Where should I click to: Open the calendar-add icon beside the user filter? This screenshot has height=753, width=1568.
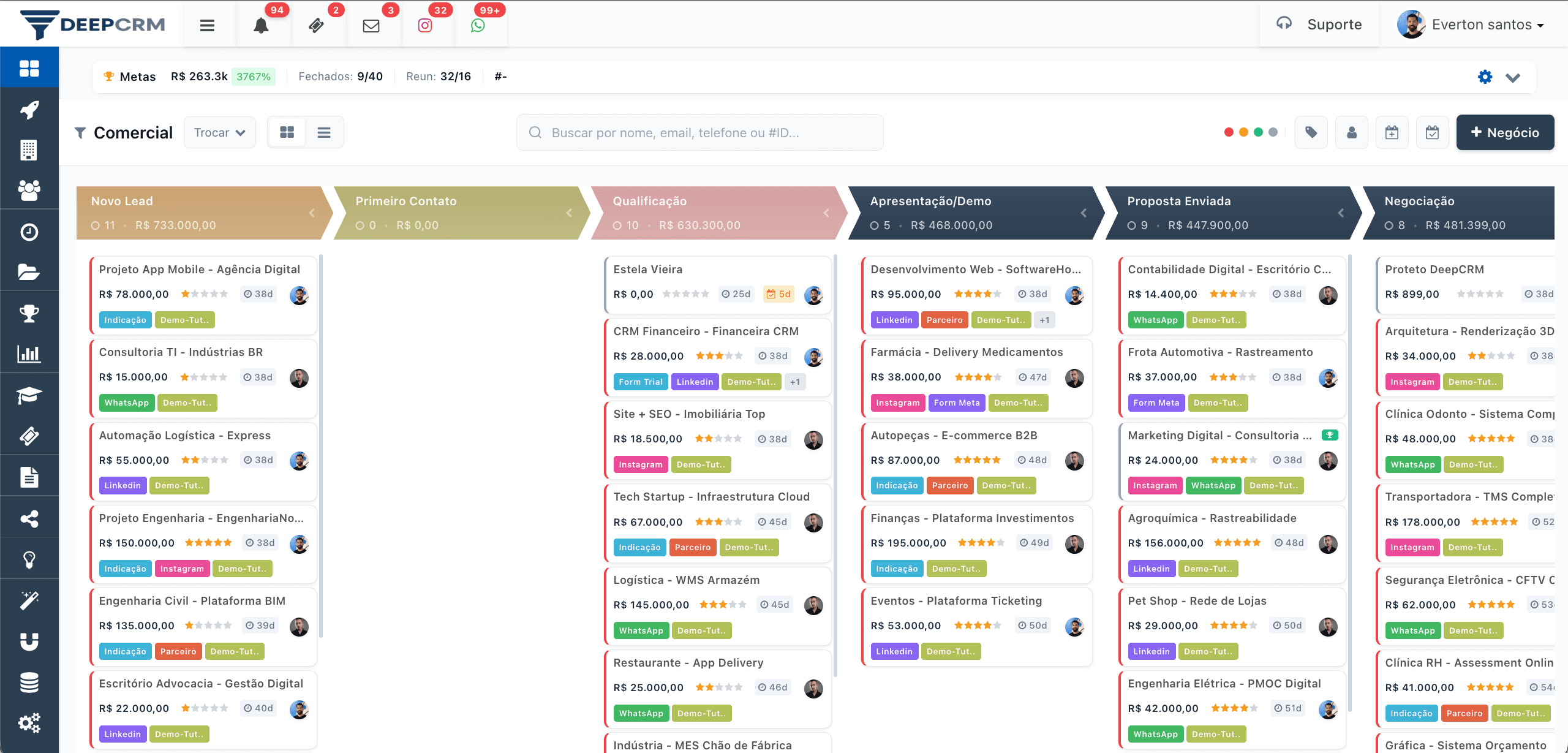tap(1392, 132)
